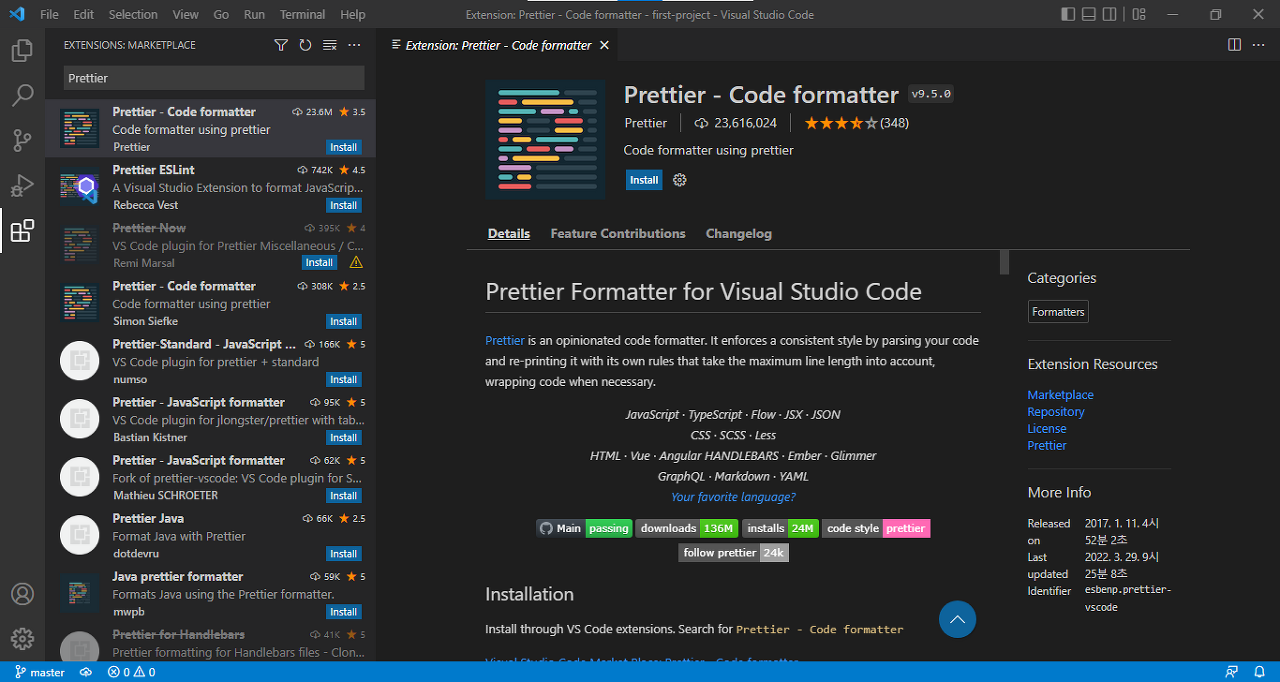This screenshot has height=682, width=1280.
Task: Install the Prettier ESLint extension
Action: (x=344, y=205)
